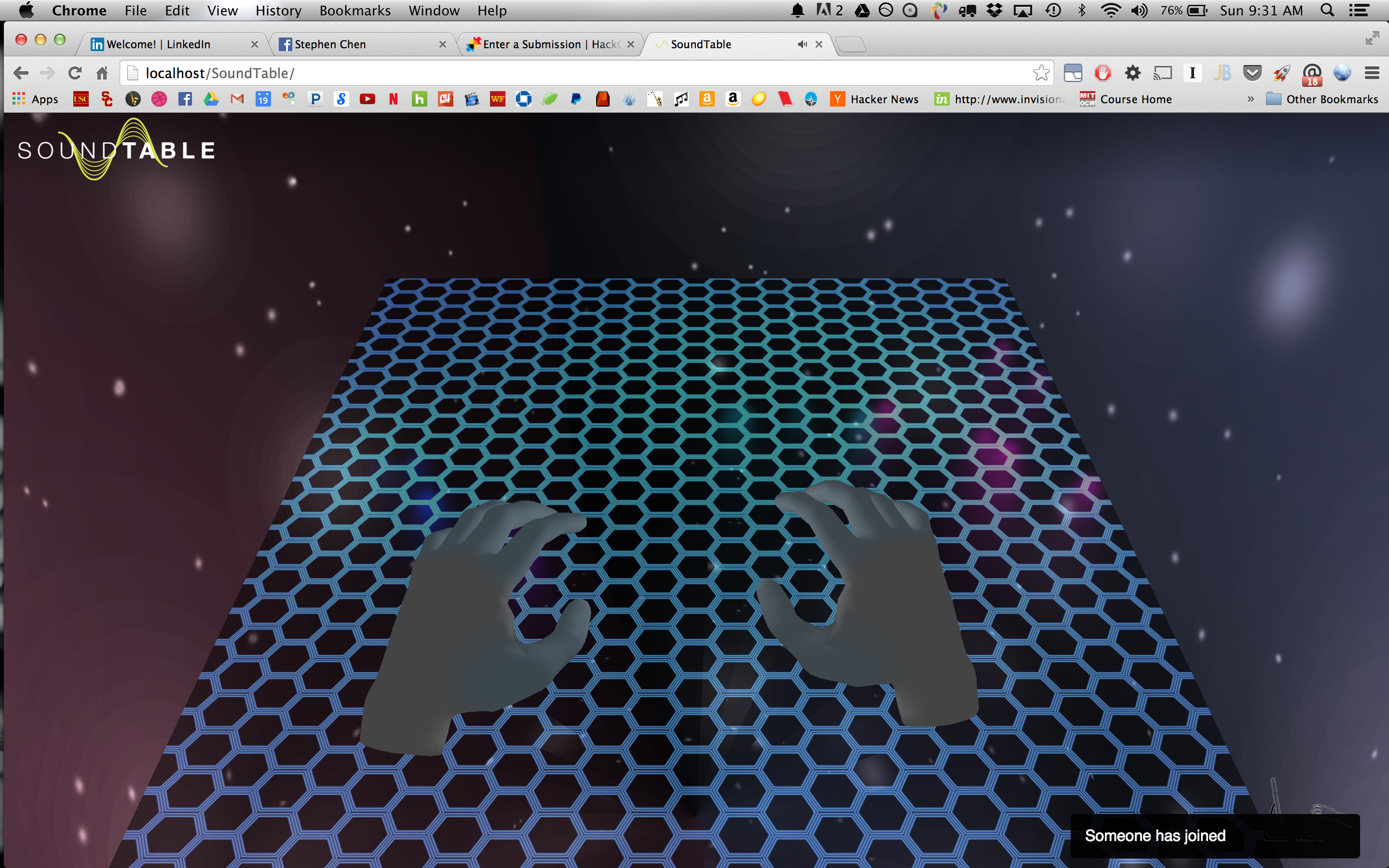Click the Google Cast extension icon
The image size is (1389, 868).
[1162, 73]
